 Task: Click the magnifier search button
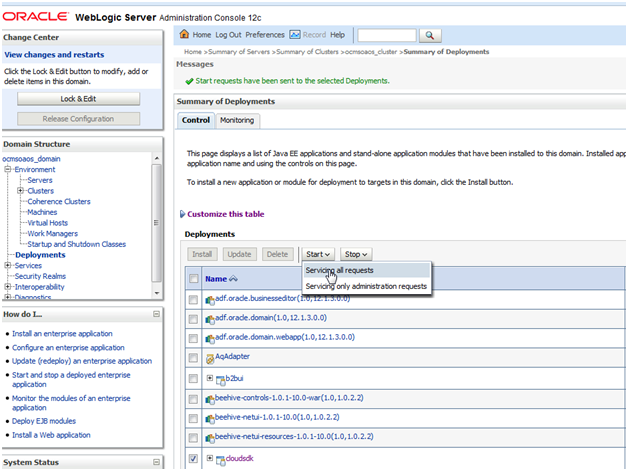coord(430,36)
